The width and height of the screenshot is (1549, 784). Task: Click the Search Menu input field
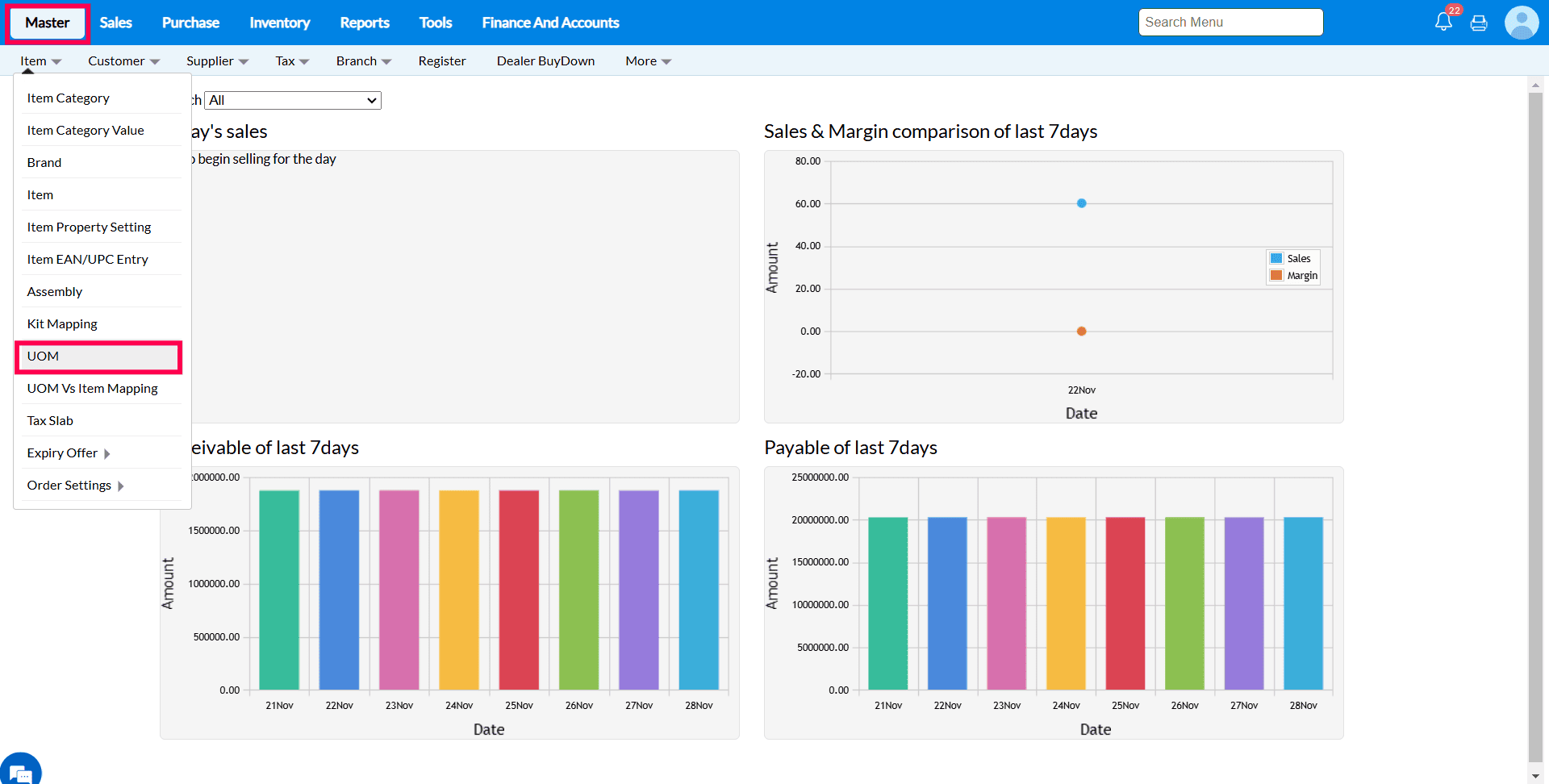click(1230, 23)
